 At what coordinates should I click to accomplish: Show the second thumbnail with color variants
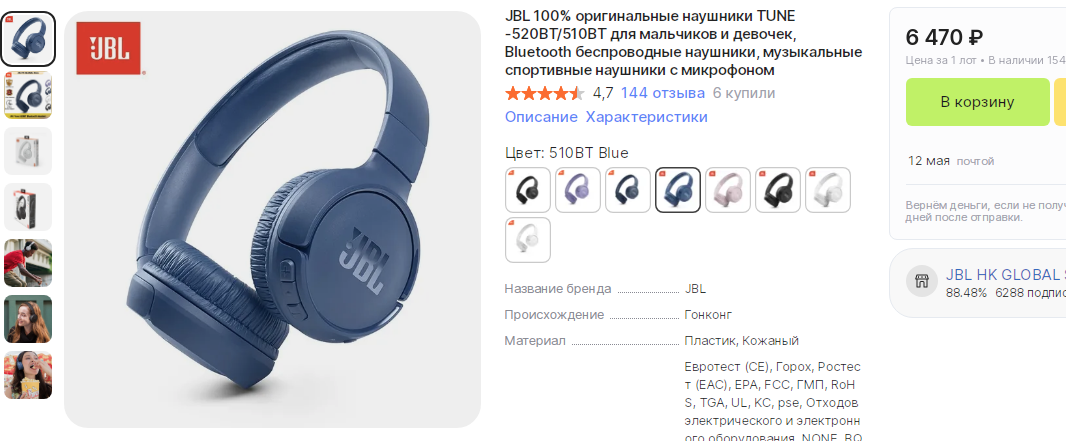28,95
